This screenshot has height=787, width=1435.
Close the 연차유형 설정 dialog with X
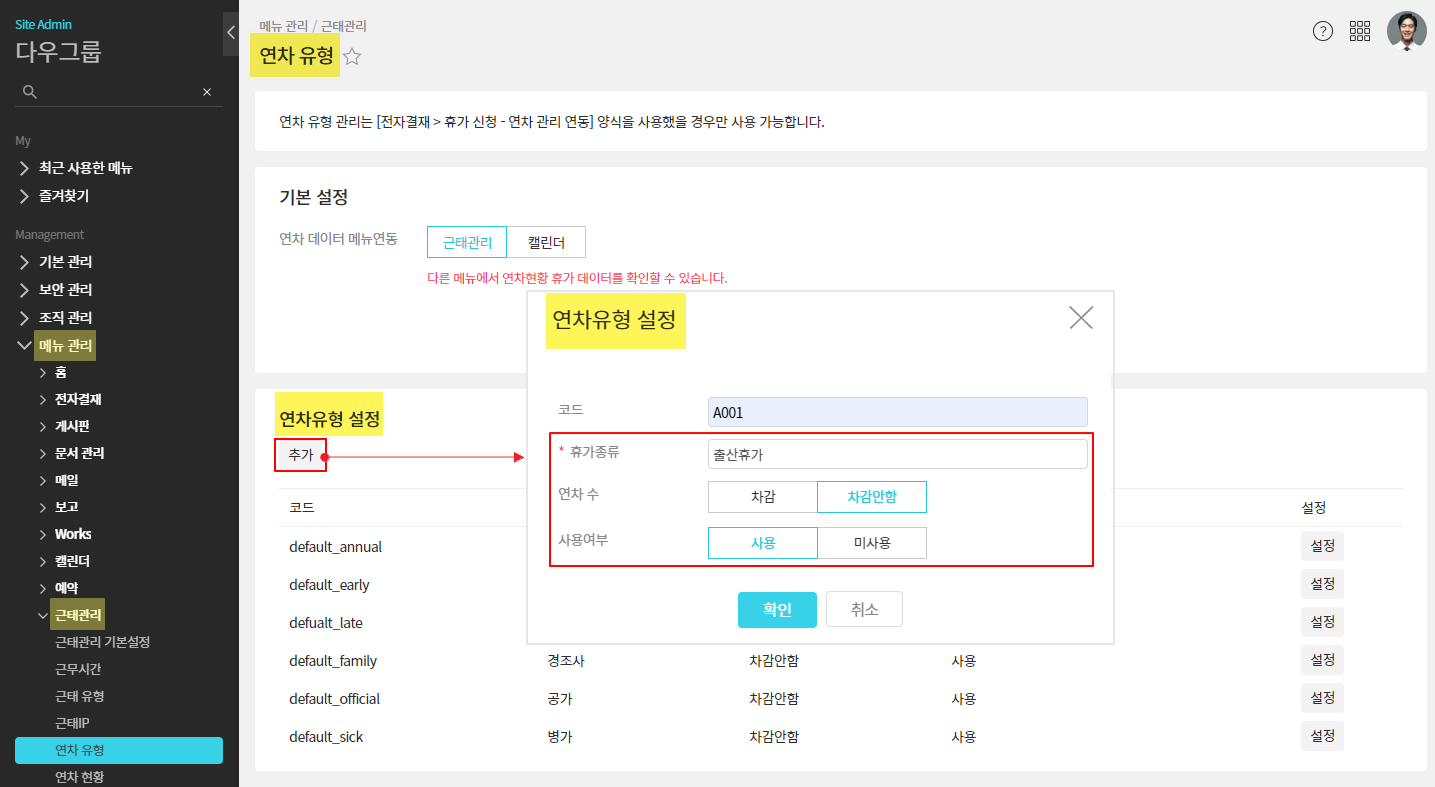[x=1080, y=318]
